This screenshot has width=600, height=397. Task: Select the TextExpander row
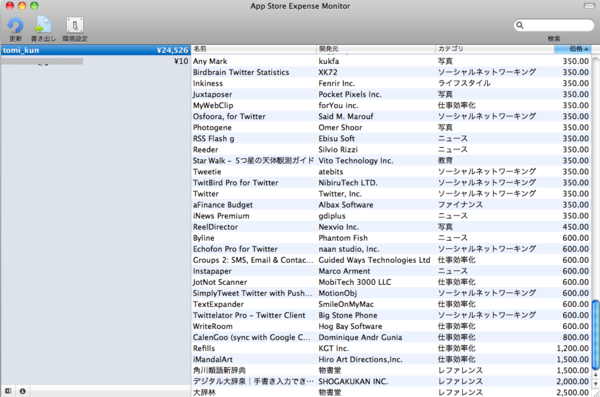pyautogui.click(x=391, y=304)
